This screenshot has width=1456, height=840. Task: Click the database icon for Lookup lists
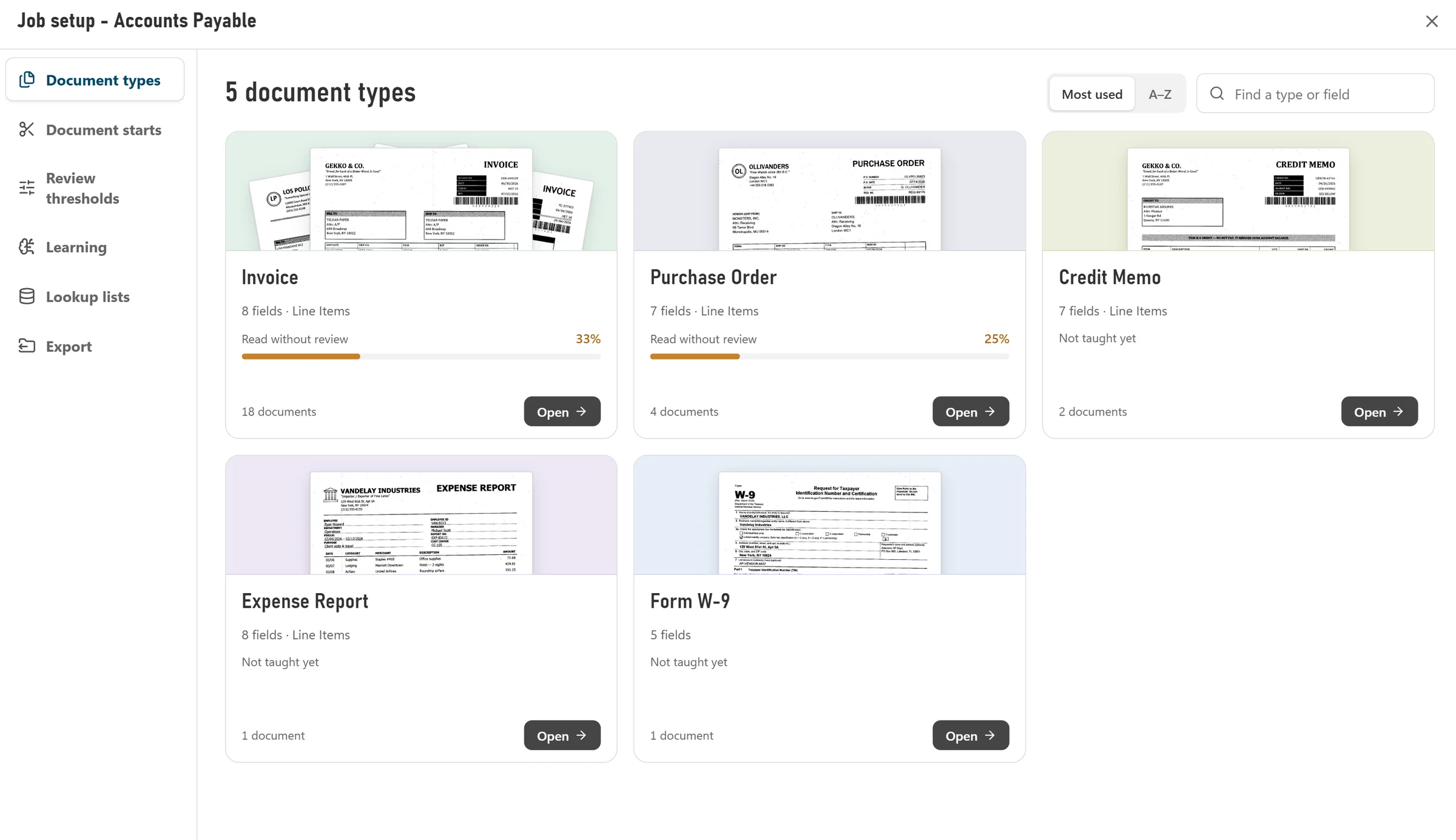pos(27,296)
